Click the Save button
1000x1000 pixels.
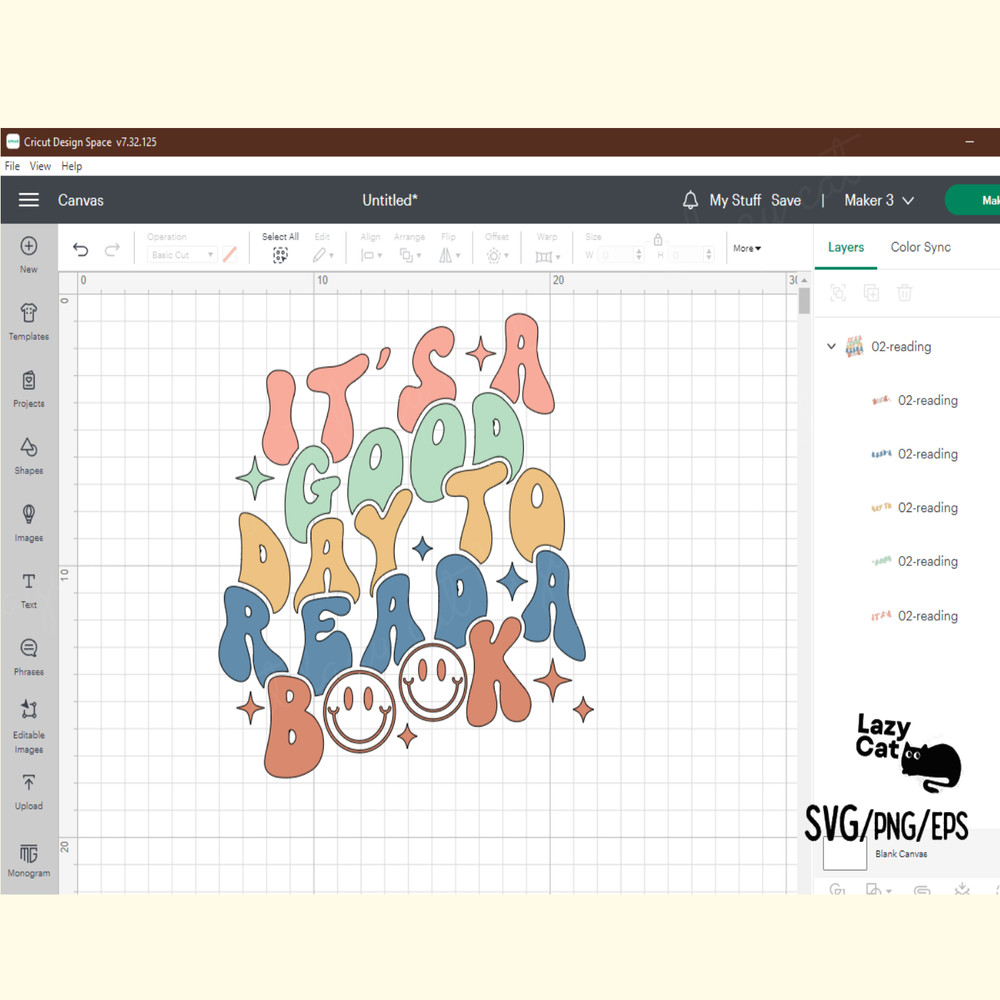click(x=786, y=200)
